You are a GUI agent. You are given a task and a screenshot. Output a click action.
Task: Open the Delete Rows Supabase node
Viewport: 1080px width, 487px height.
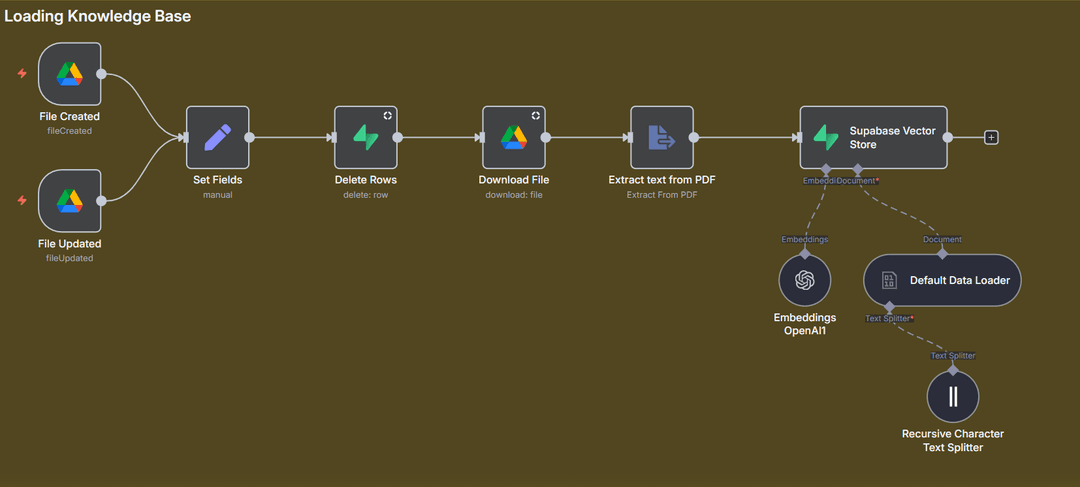[x=365, y=138]
